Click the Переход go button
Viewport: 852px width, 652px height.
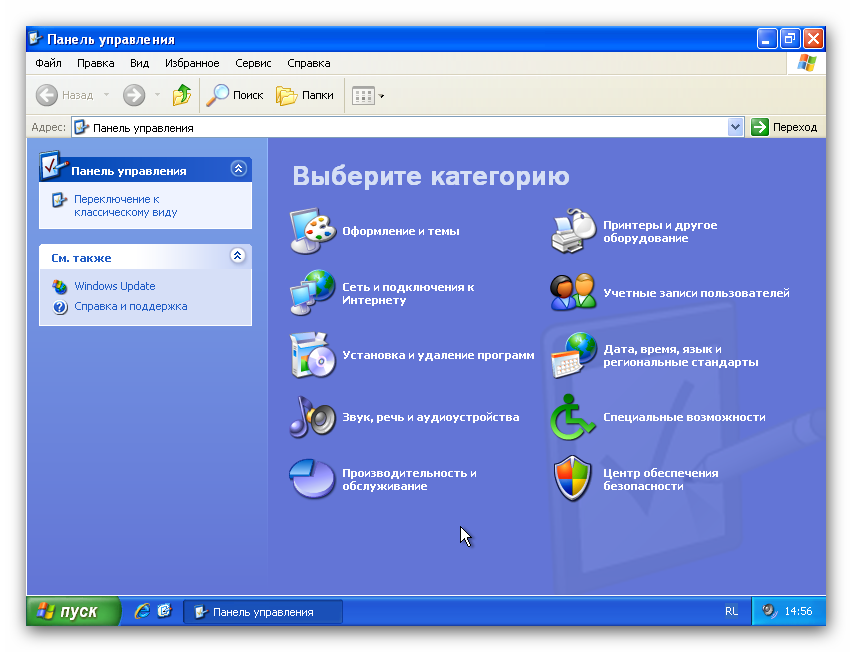coord(785,127)
